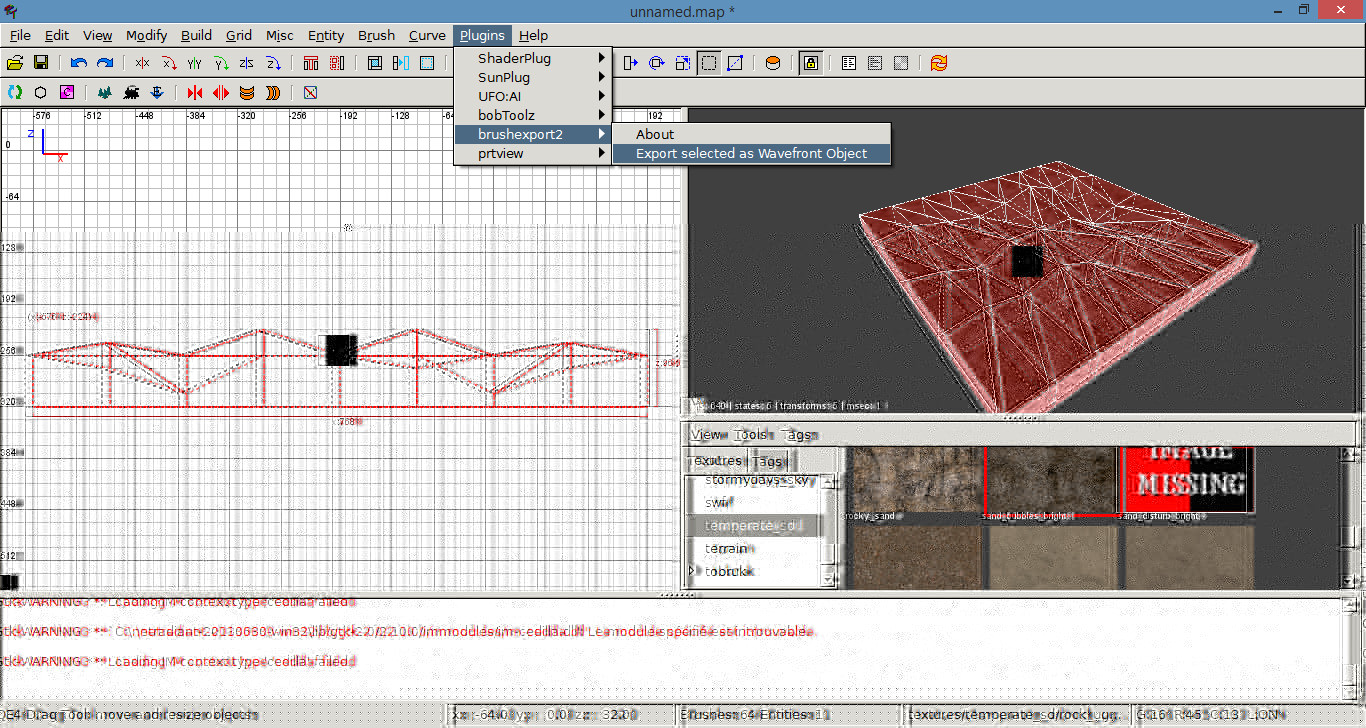Click the orange refresh arrows icon
The height and width of the screenshot is (728, 1366).
tap(938, 63)
